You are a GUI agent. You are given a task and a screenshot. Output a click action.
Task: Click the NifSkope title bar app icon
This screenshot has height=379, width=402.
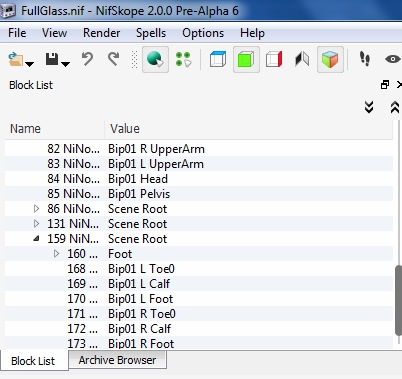pos(8,11)
